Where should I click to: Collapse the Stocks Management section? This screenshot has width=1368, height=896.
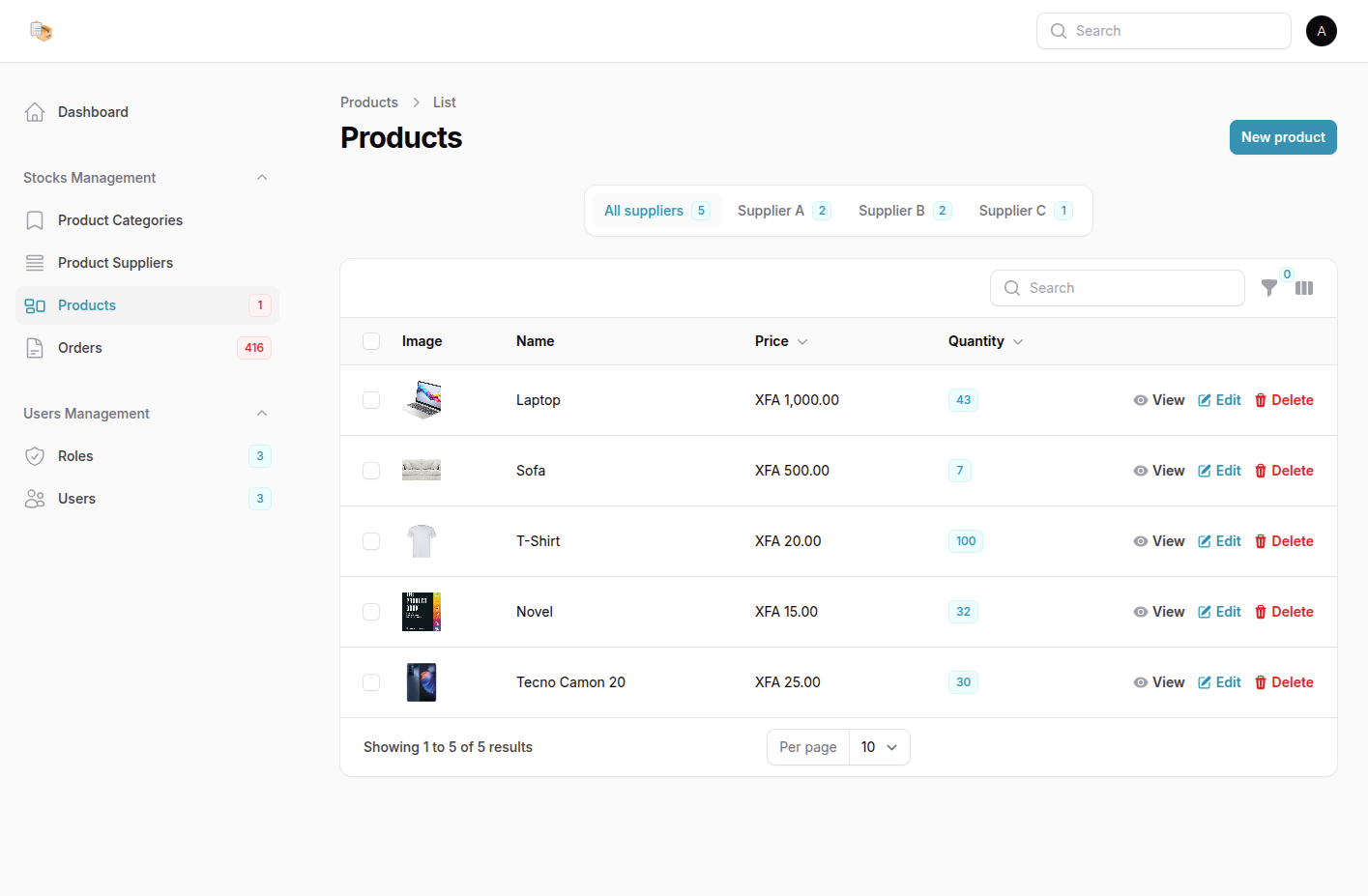pos(262,178)
